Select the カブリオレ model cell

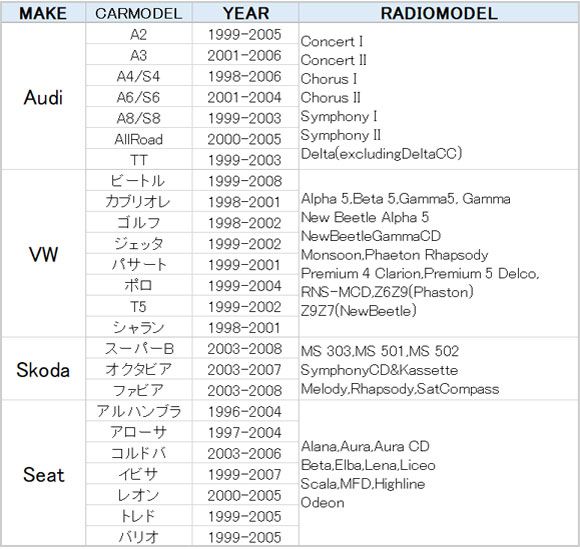139,202
